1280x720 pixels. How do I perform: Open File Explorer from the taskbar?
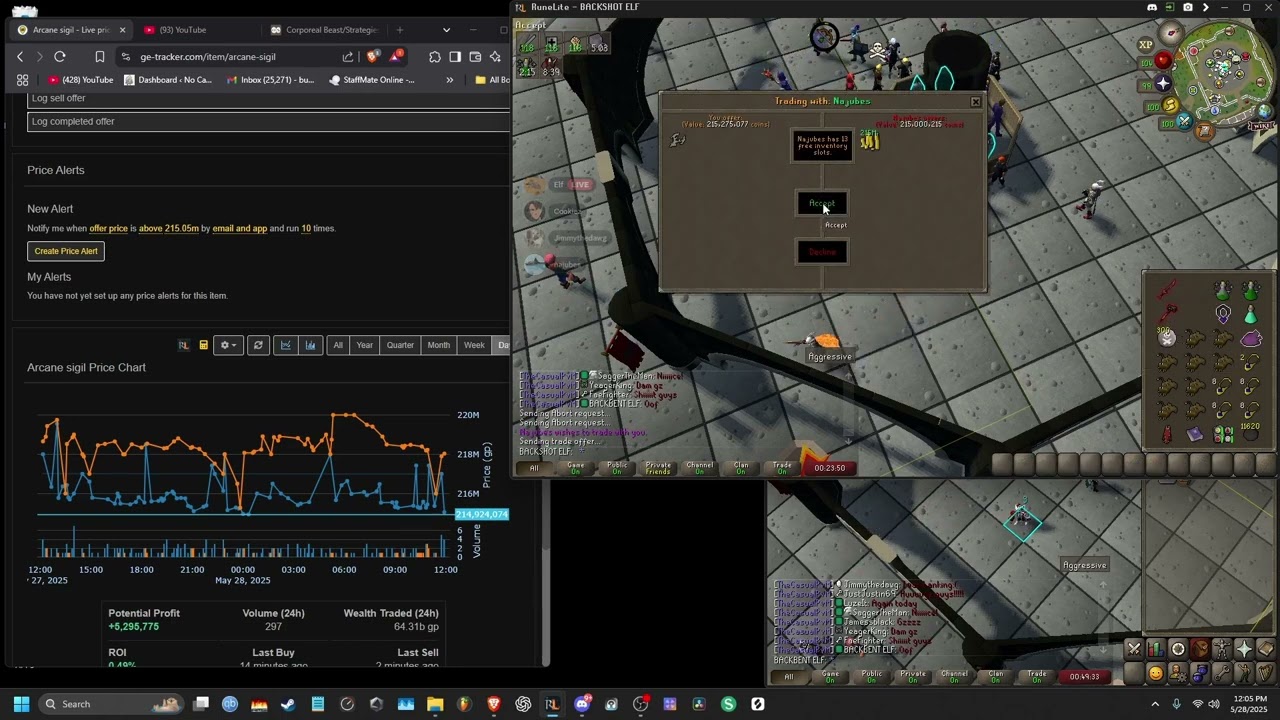pyautogui.click(x=435, y=704)
